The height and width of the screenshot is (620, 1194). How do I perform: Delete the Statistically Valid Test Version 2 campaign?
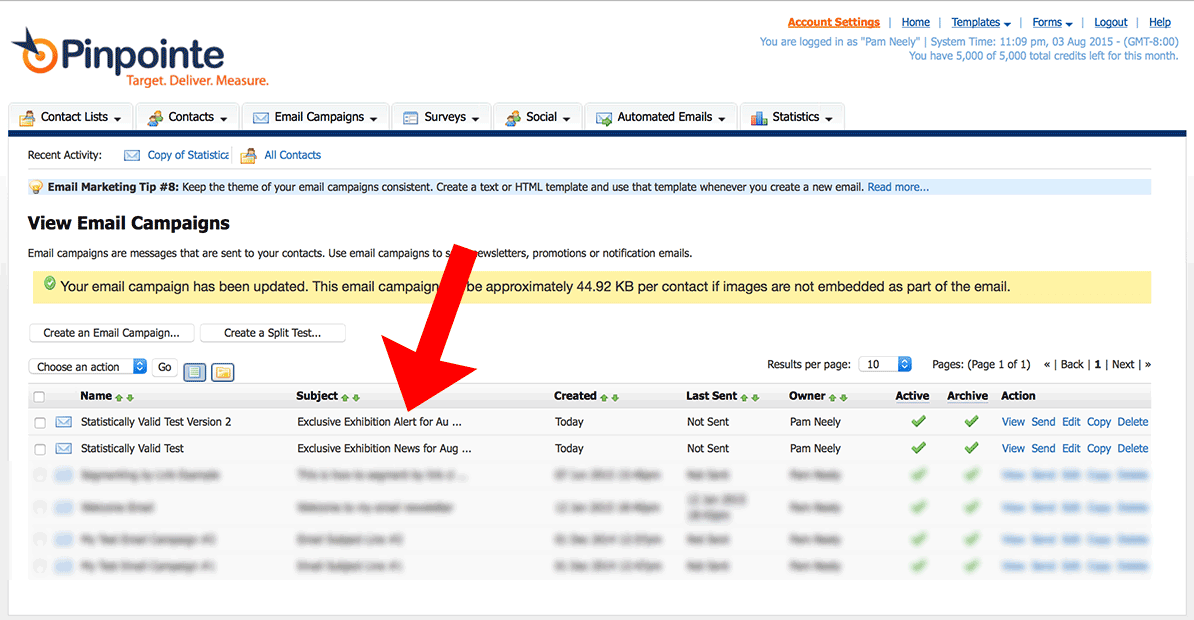1132,421
